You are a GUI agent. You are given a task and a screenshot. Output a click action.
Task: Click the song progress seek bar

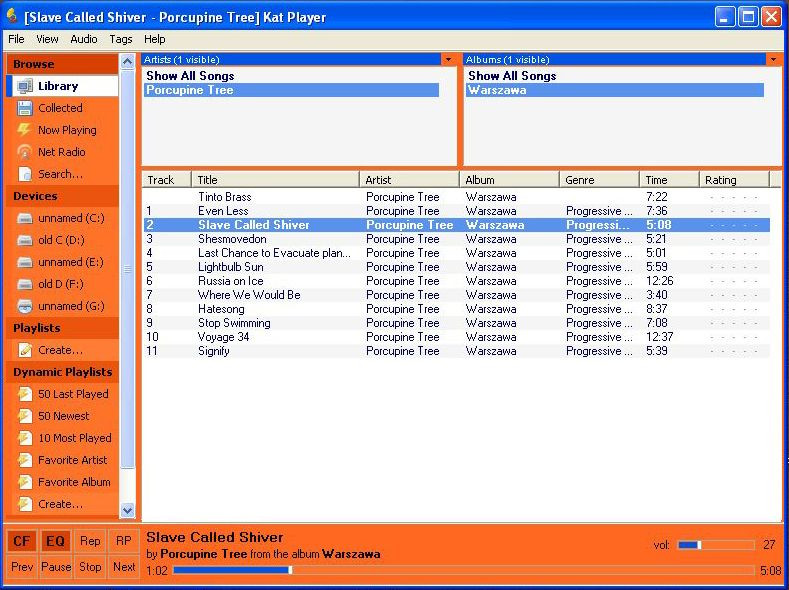[463, 570]
